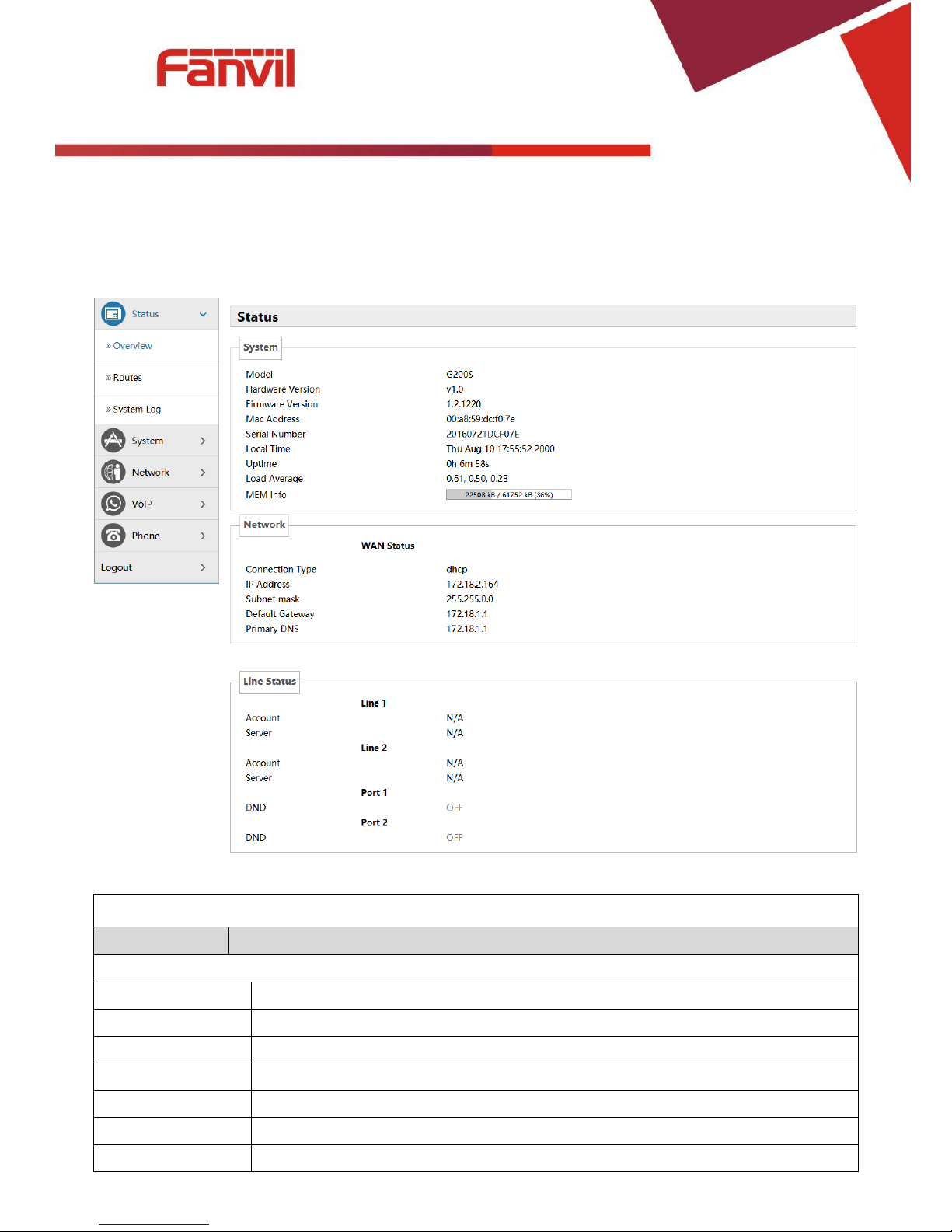Click the MEM Info usage bar
The width and height of the screenshot is (952, 1232).
pos(508,494)
